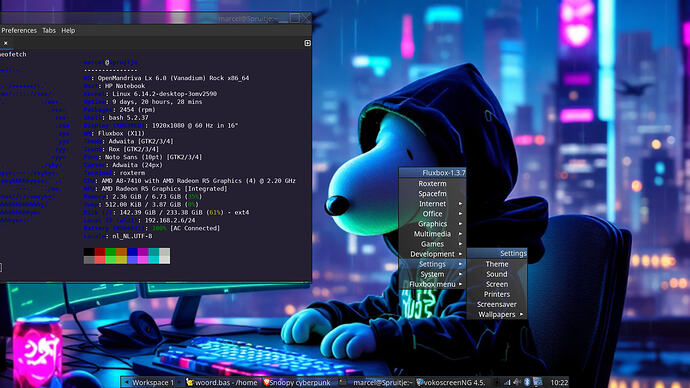Expand the System submenu

point(432,274)
